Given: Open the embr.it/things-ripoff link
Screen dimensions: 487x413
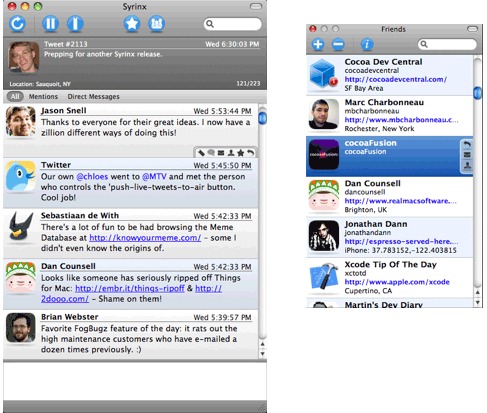Looking at the screenshot, I should coord(130,289).
